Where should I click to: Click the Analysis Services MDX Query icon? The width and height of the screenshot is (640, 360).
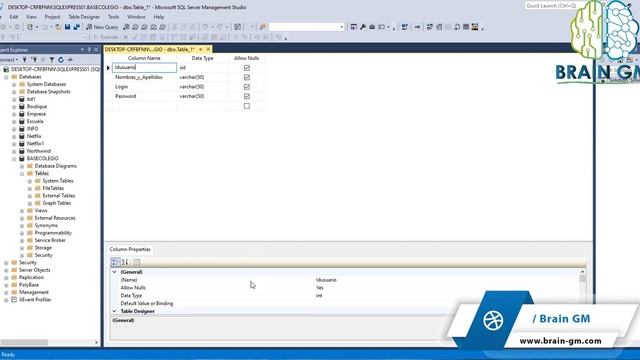(135, 27)
